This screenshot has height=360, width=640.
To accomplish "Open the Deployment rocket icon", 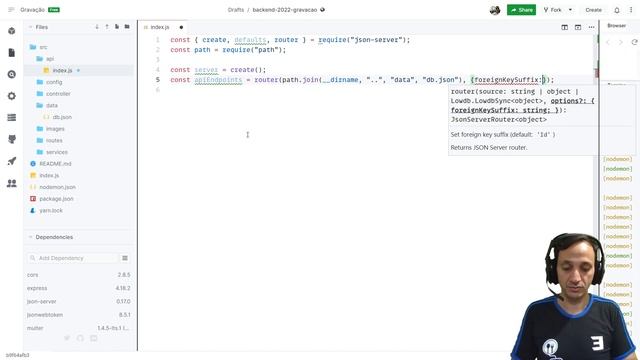I will coord(12,161).
